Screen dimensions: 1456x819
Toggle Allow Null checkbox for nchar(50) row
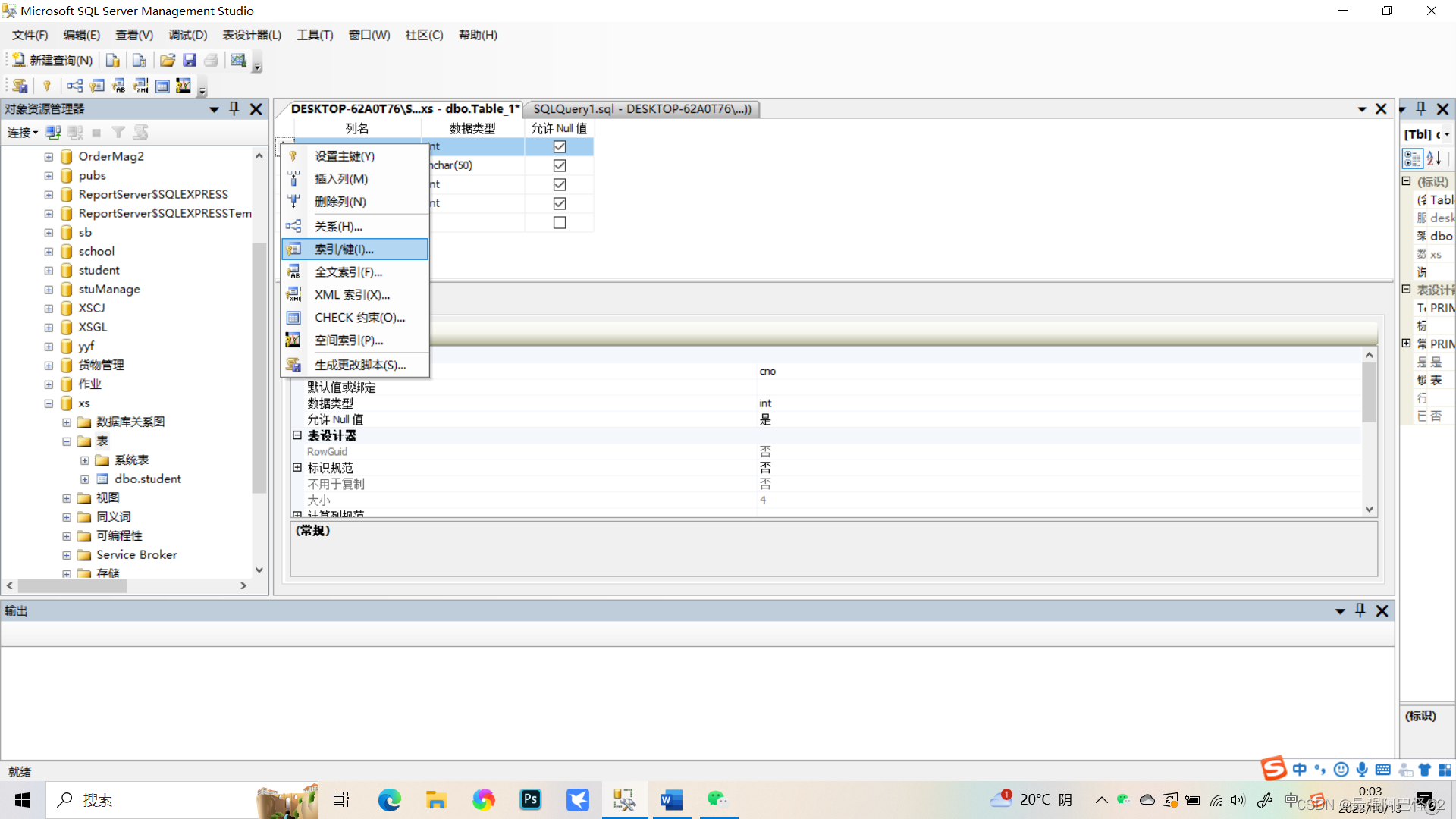[560, 165]
